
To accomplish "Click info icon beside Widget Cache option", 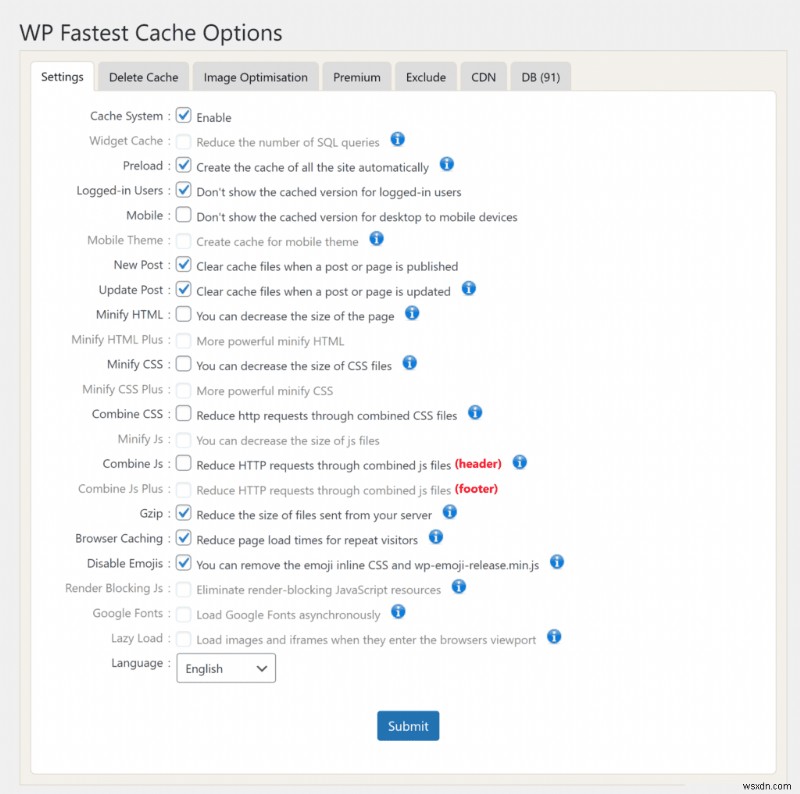I will click(397, 140).
